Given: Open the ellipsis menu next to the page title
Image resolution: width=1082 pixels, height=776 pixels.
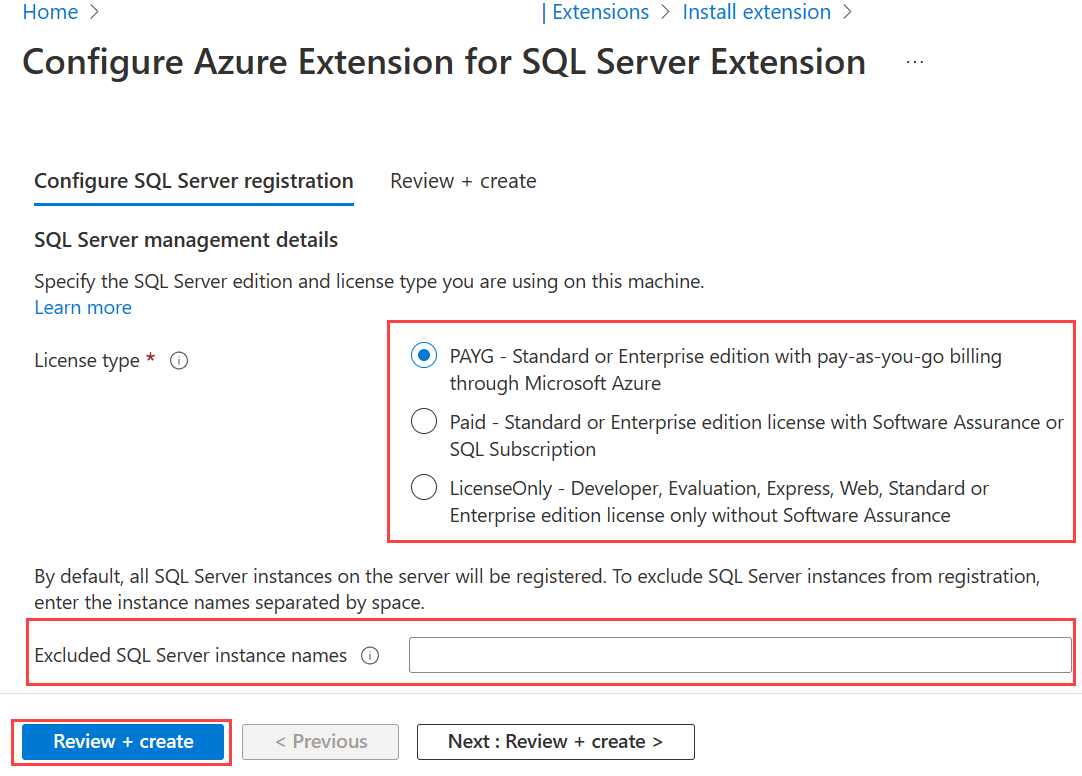Looking at the screenshot, I should 914,62.
